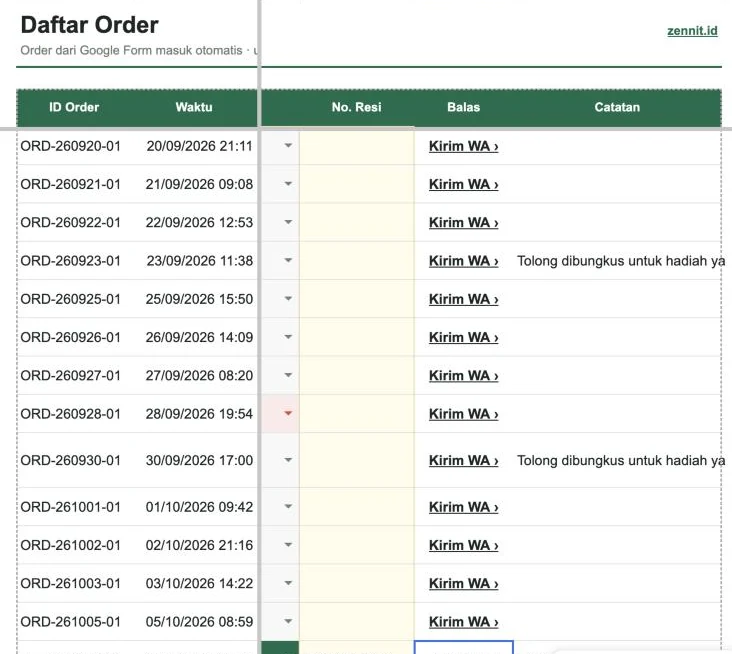Click Kirim WA for order ORD-260926-01
Screen dimensions: 732x654
[x=464, y=338]
